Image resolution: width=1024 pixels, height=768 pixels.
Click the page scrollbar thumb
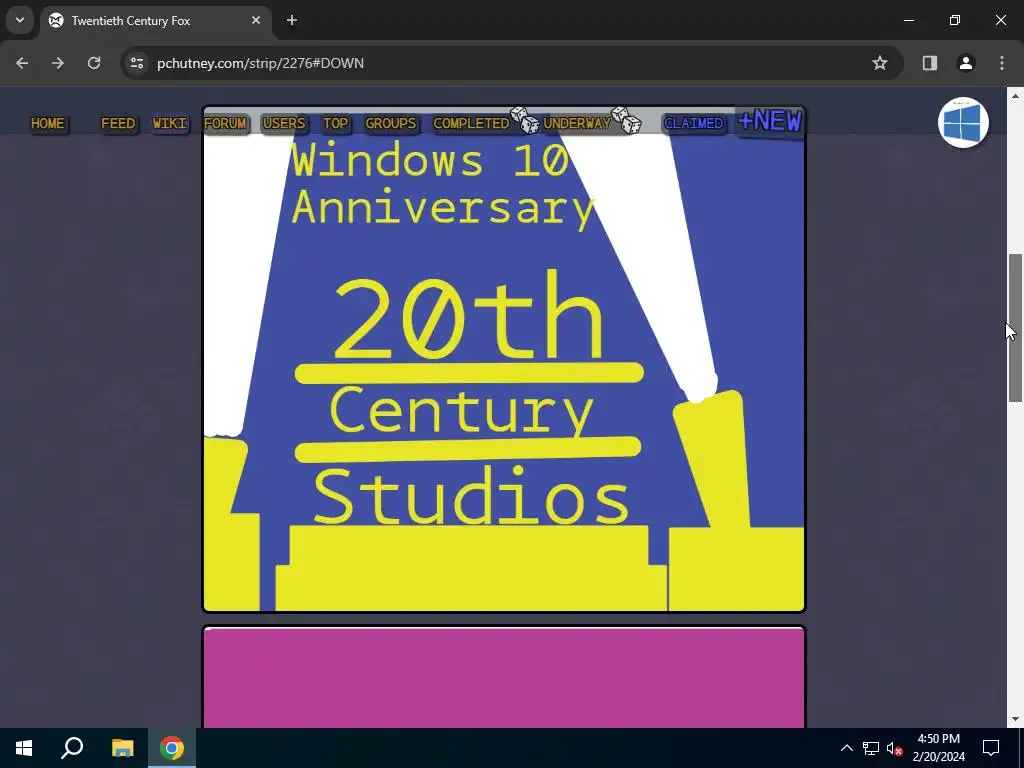coord(1015,328)
